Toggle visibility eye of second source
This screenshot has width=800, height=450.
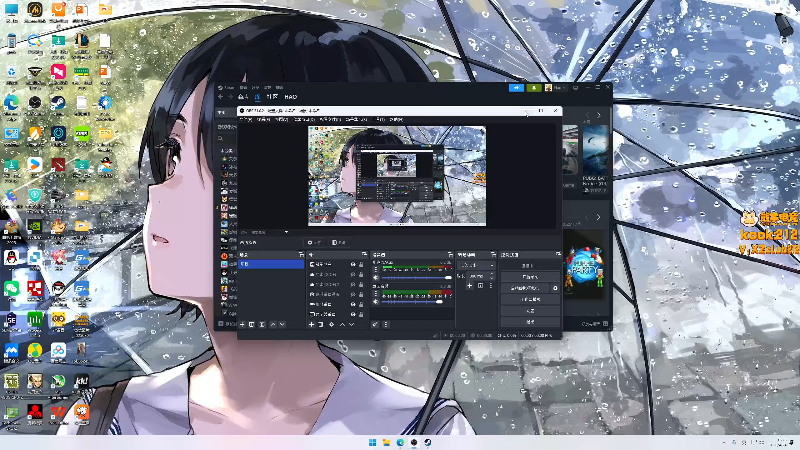353,274
